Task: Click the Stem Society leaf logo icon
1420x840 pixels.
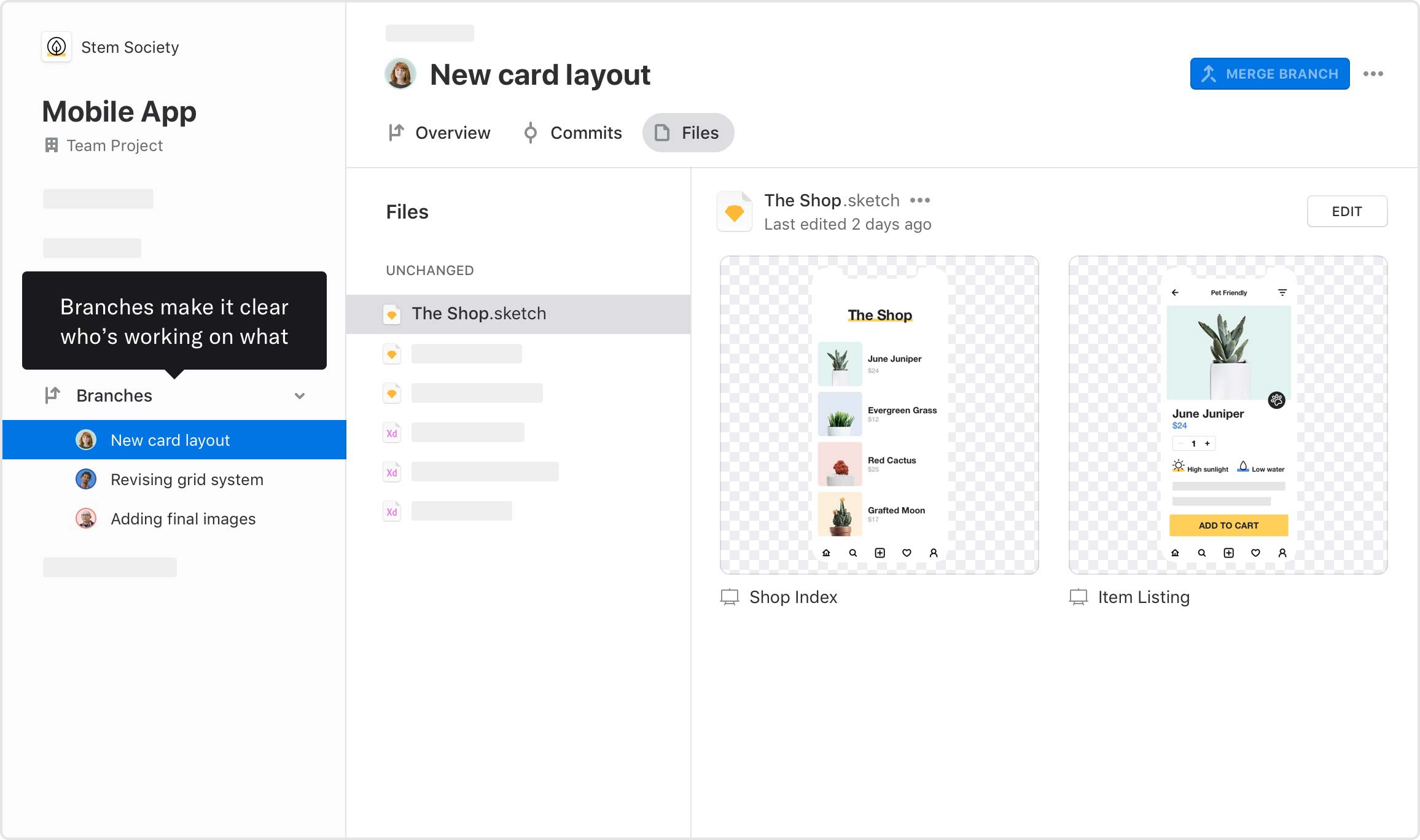Action: (57, 47)
